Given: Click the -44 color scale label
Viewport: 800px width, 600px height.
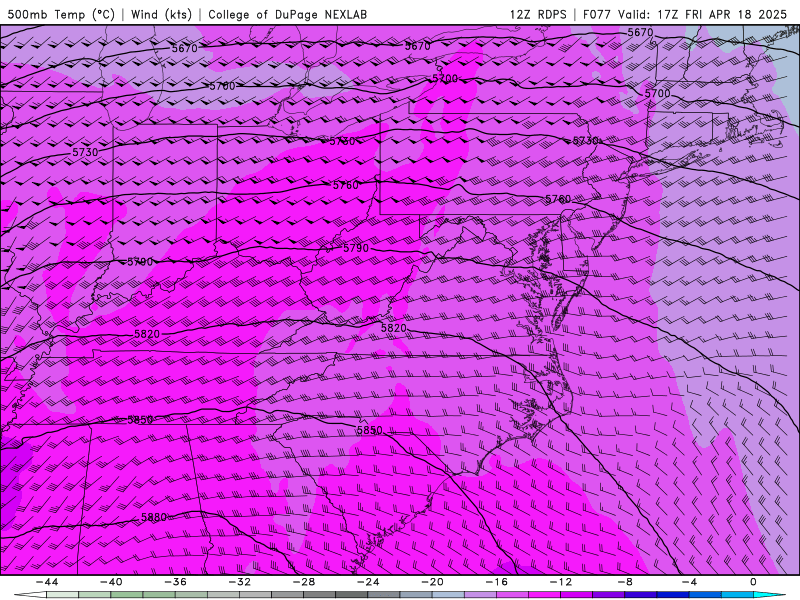Looking at the screenshot, I should tap(47, 582).
